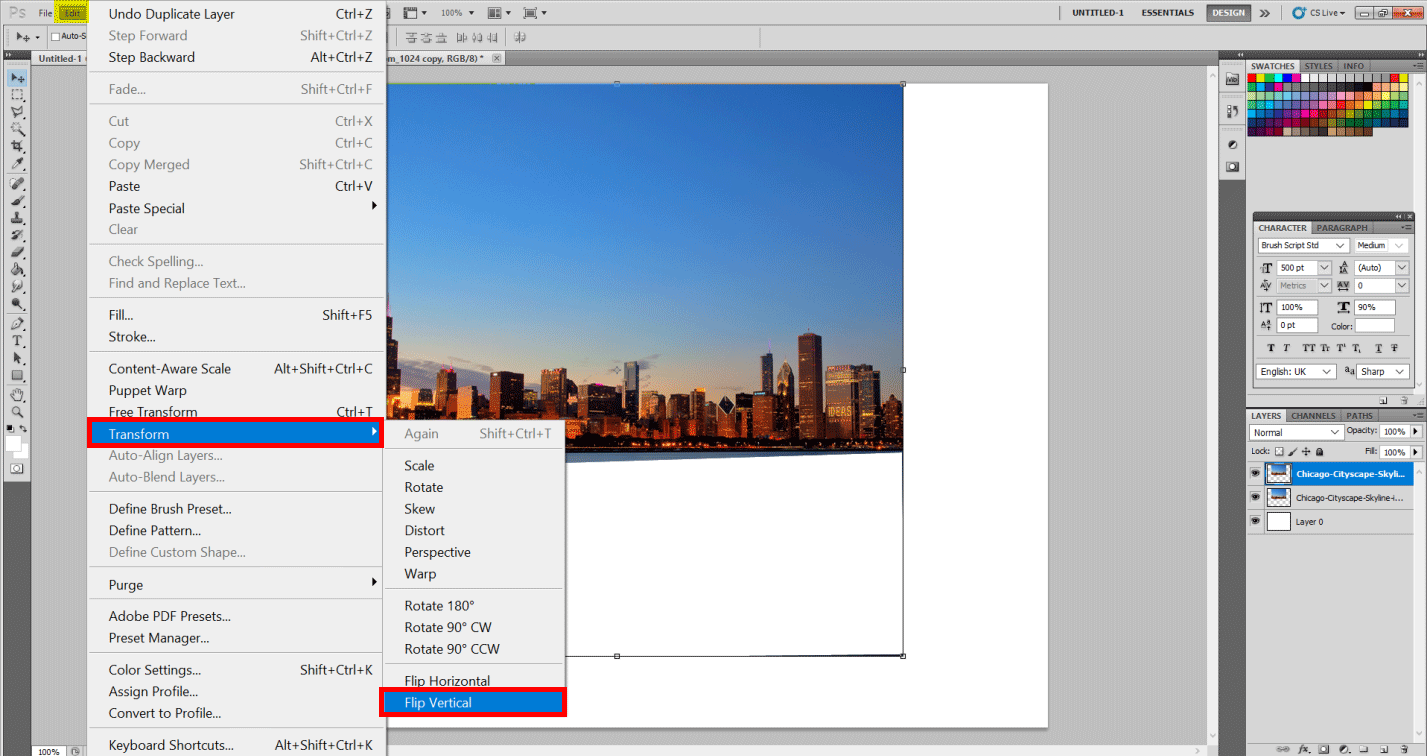Select the Pen tool

point(17,324)
